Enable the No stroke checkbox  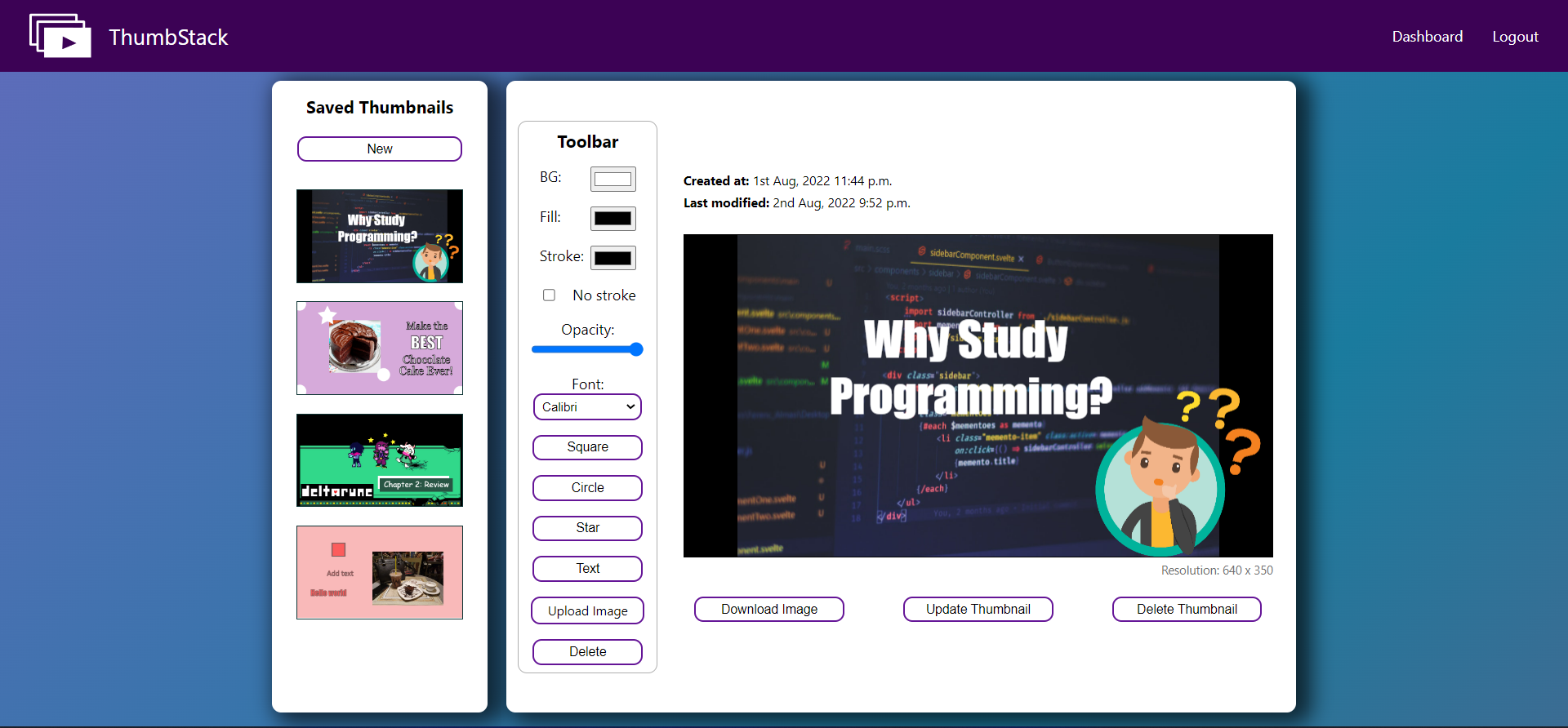coord(549,295)
